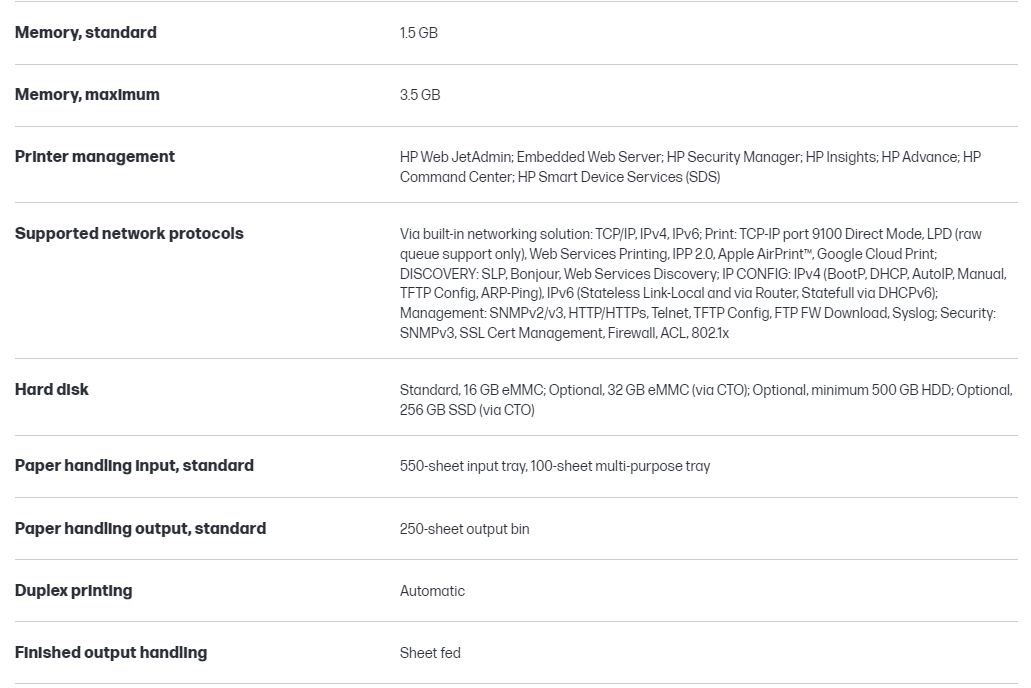
Task: Click the 'Automatic' duplex printing value
Action: 432,591
